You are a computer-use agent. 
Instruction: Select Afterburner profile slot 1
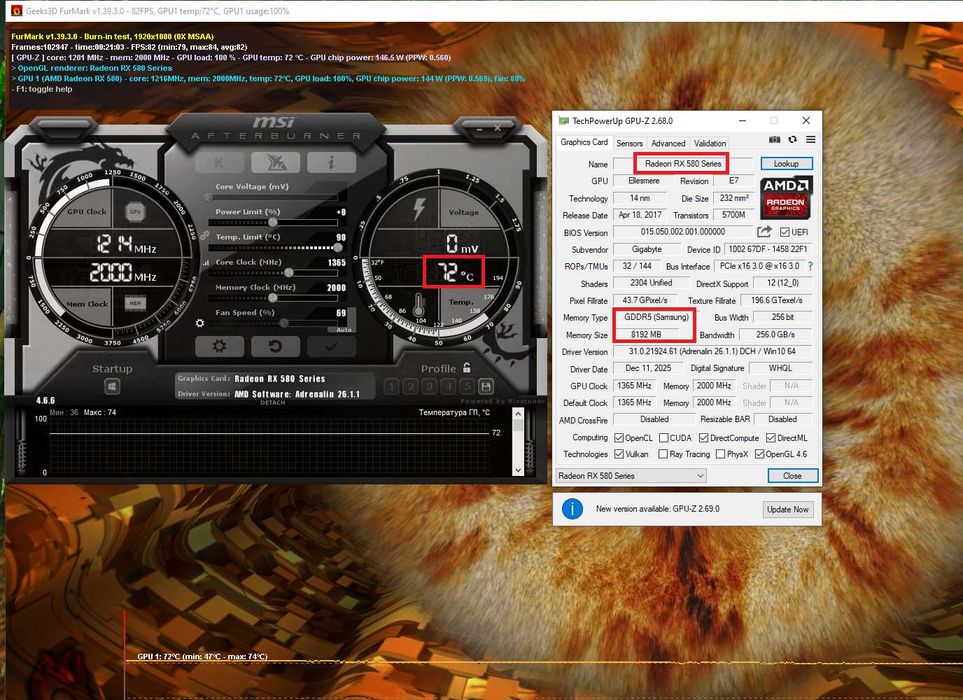[392, 386]
